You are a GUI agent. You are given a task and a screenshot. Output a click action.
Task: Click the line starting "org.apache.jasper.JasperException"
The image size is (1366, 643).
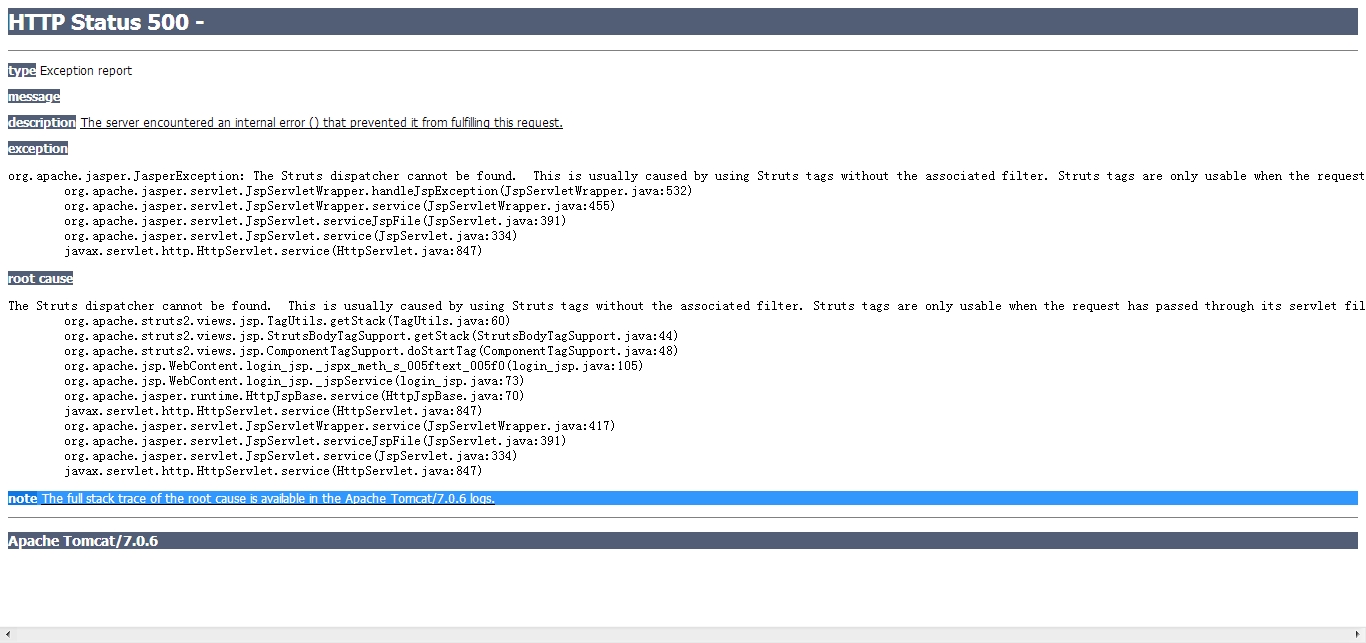[x=687, y=176]
